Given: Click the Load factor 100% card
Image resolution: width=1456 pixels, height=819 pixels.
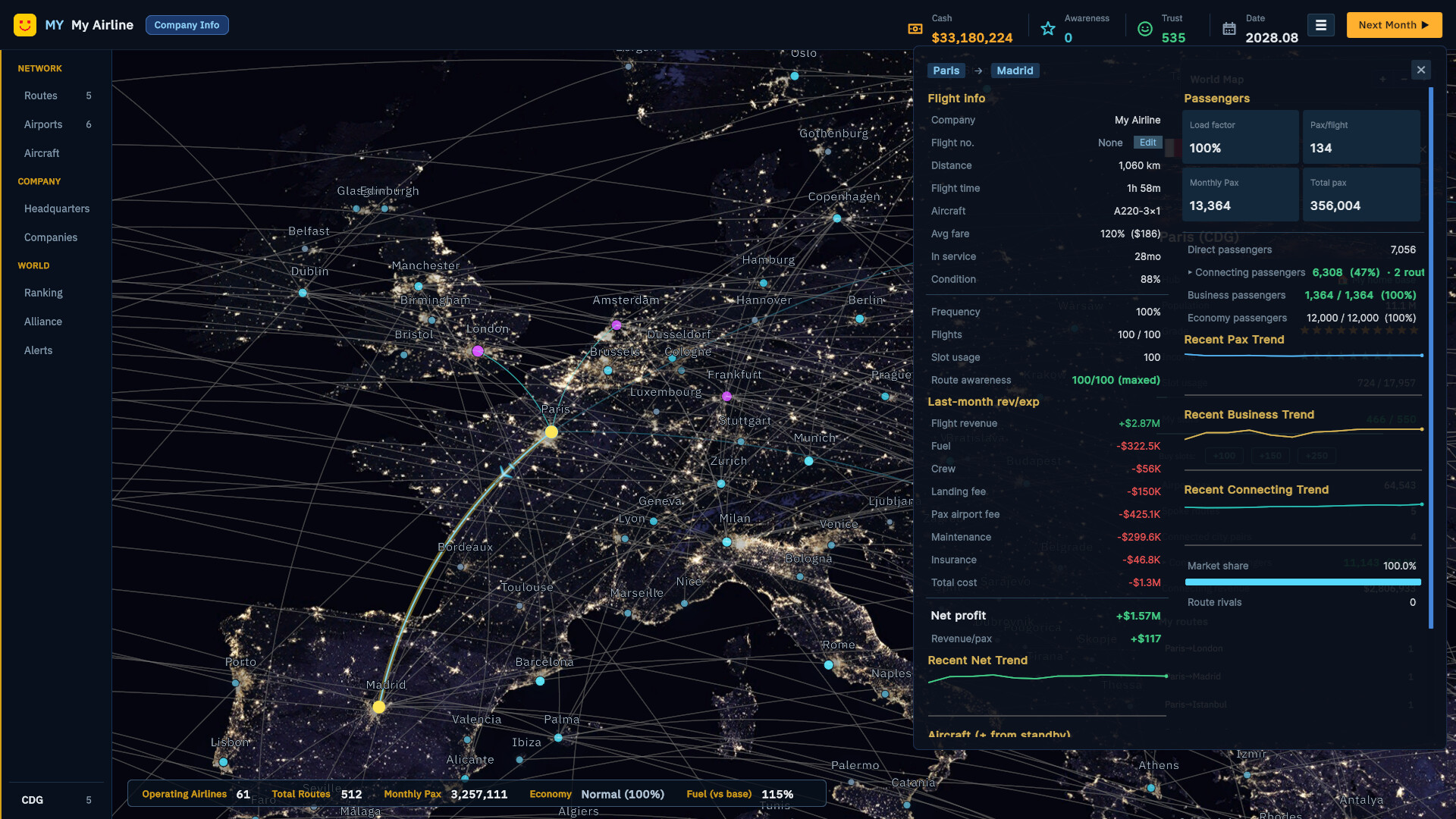Looking at the screenshot, I should (1241, 137).
